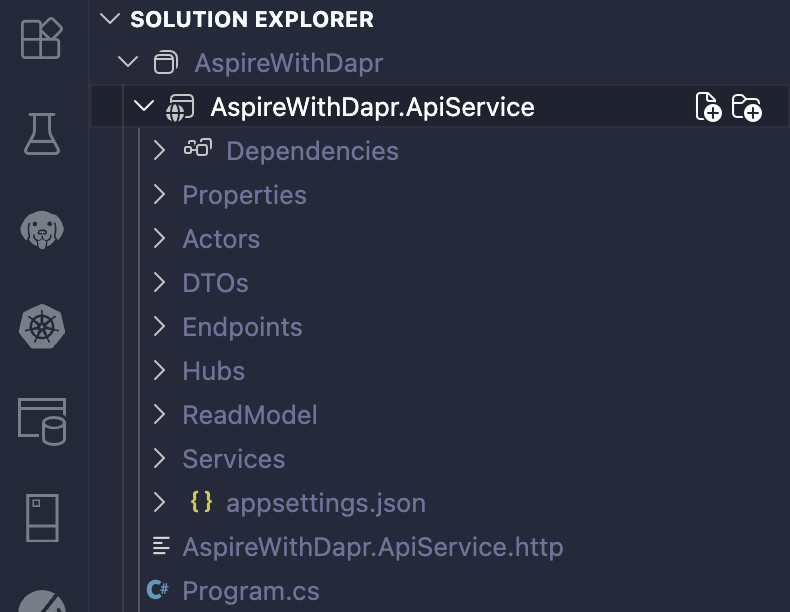This screenshot has height=612, width=790.
Task: Click the New Folder icon for ApiService
Action: pos(747,107)
